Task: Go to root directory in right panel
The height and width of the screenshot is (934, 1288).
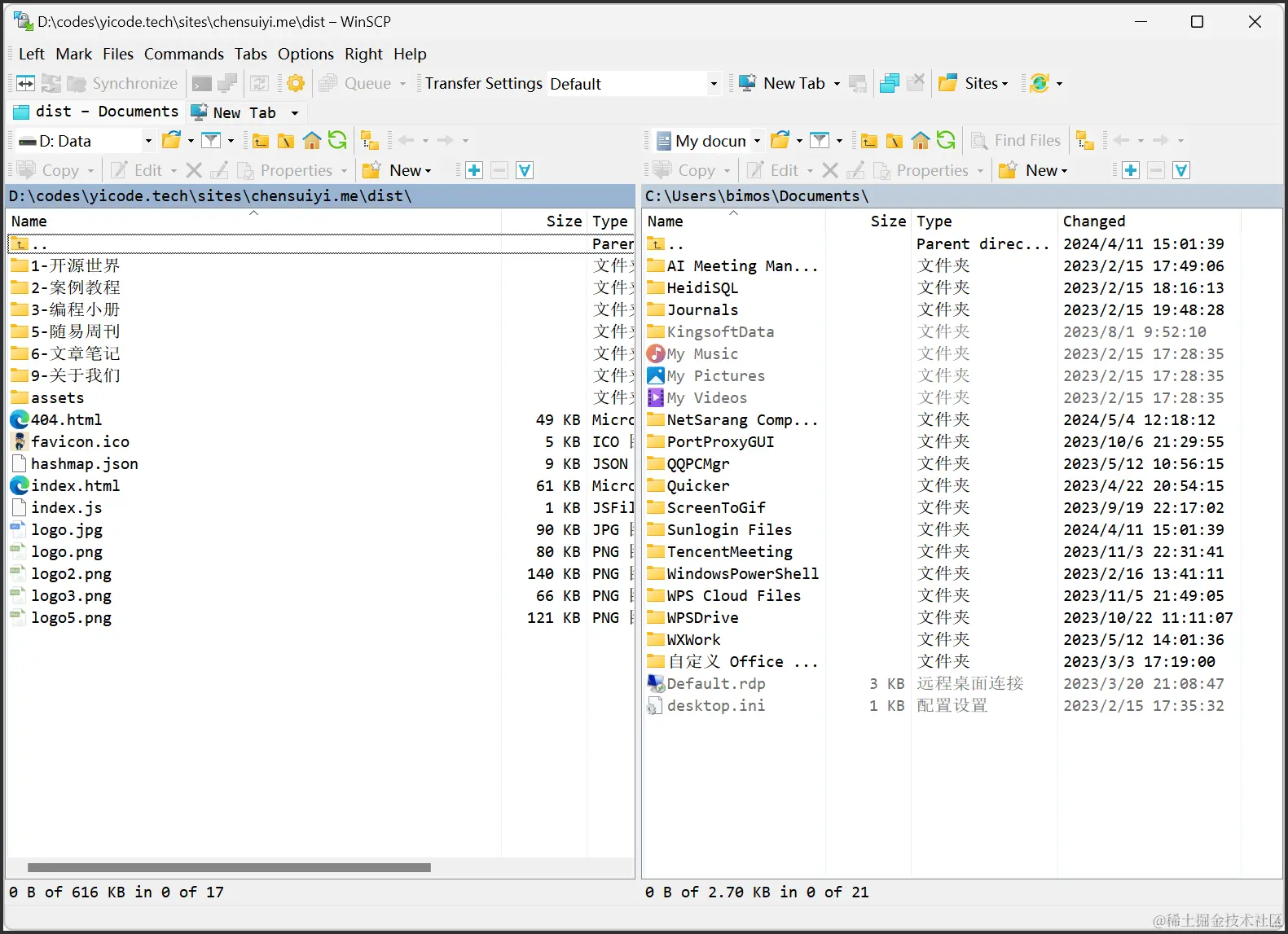Action: 895,141
